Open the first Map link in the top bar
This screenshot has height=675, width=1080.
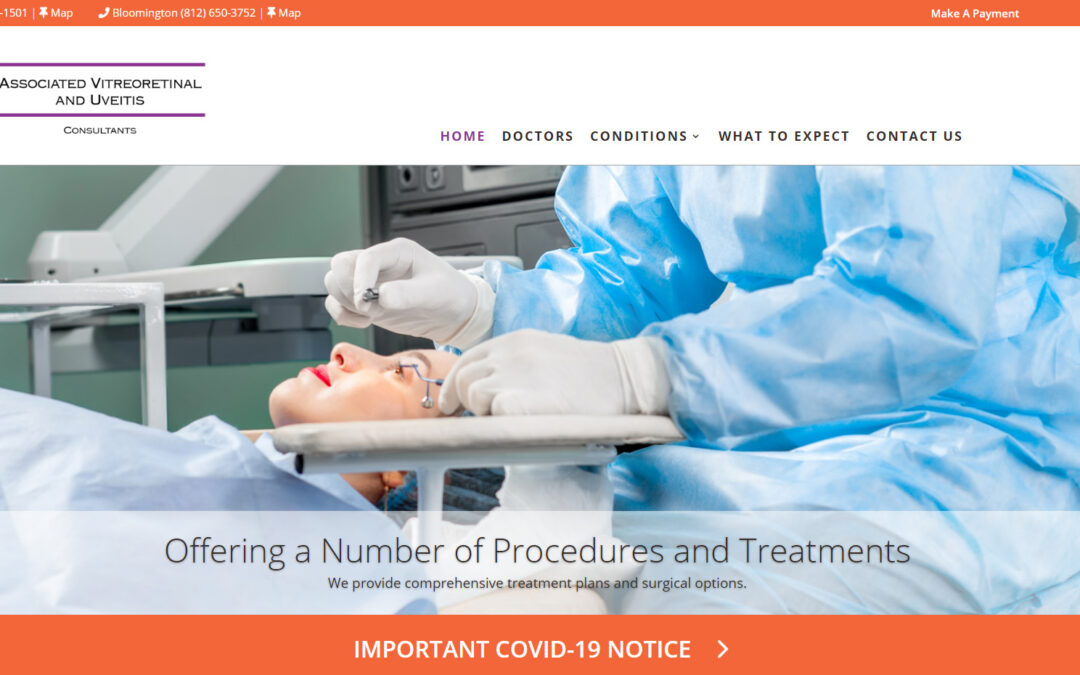click(61, 13)
